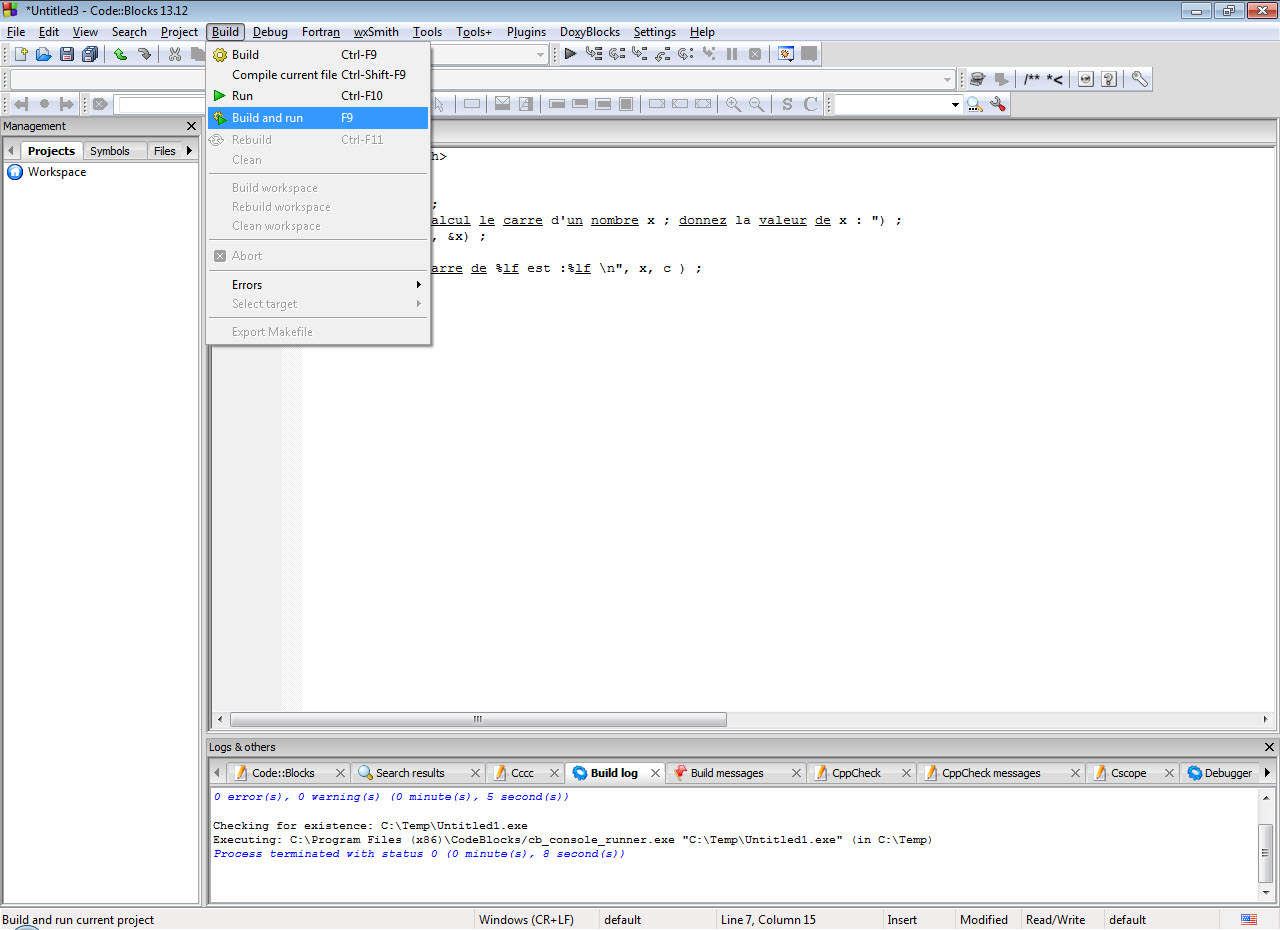The height and width of the screenshot is (930, 1280).
Task: Click the Extract documentation DoxyBlocks icon
Action: click(1001, 79)
